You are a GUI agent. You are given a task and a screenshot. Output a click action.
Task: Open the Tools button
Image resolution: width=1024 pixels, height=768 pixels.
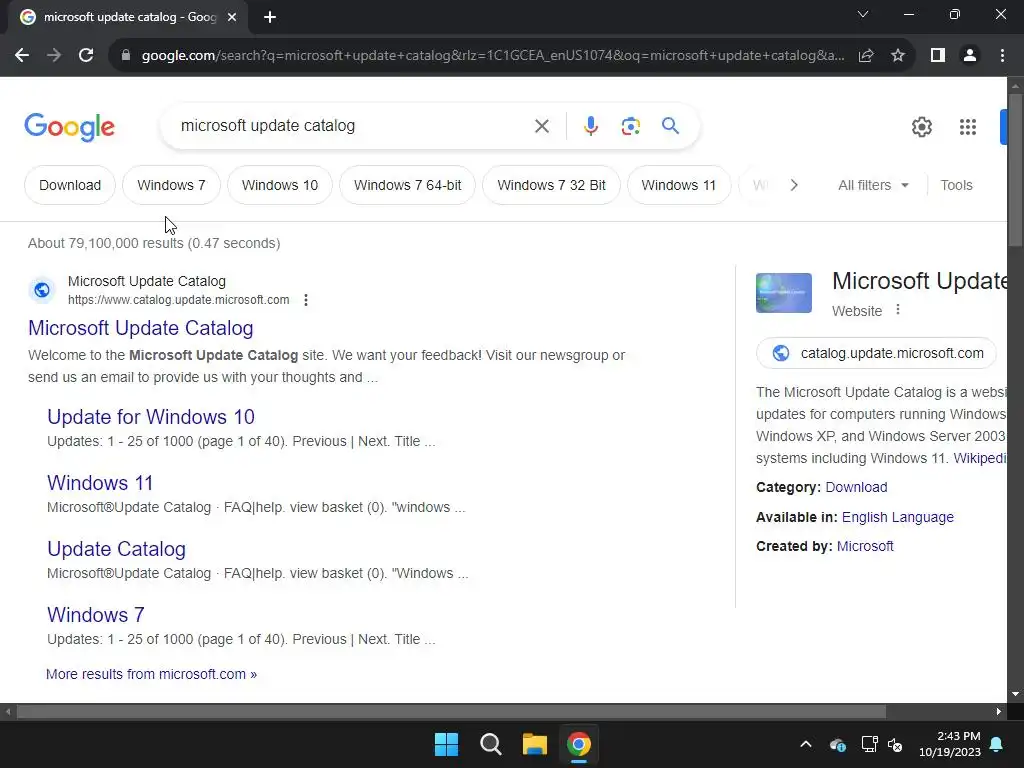pos(956,185)
